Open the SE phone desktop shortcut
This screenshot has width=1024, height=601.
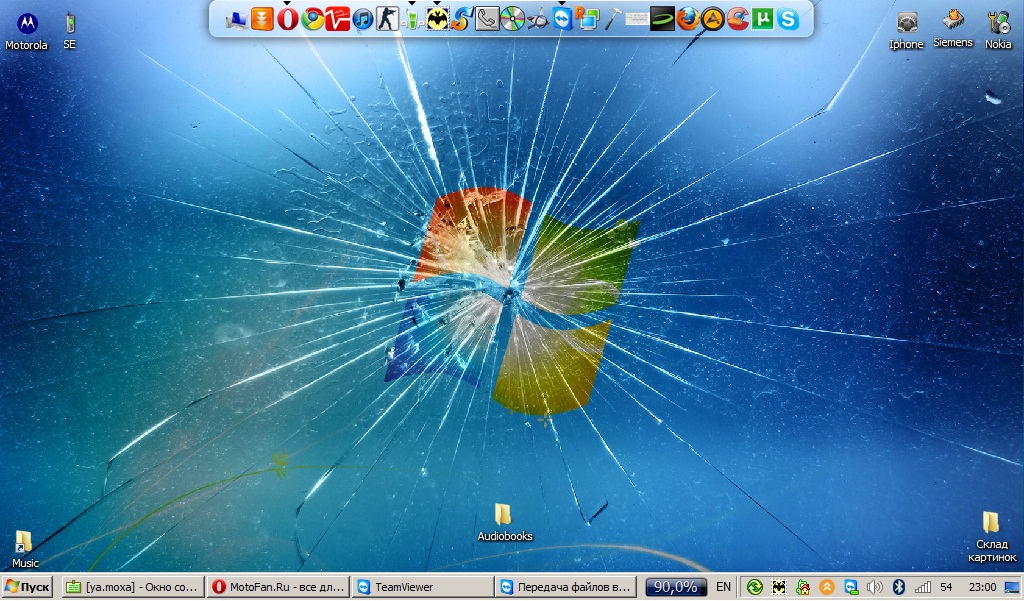click(x=69, y=30)
